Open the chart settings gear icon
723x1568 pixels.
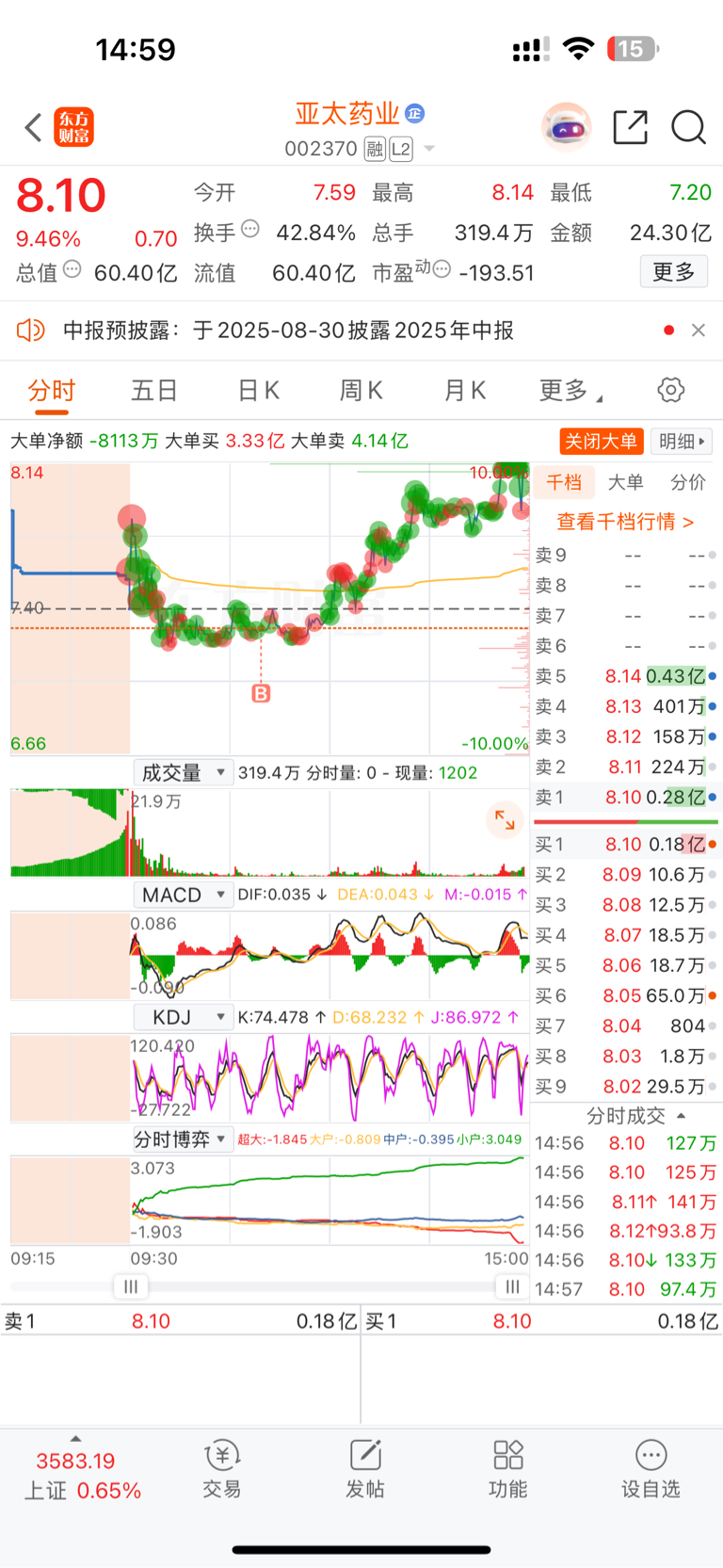[x=670, y=390]
